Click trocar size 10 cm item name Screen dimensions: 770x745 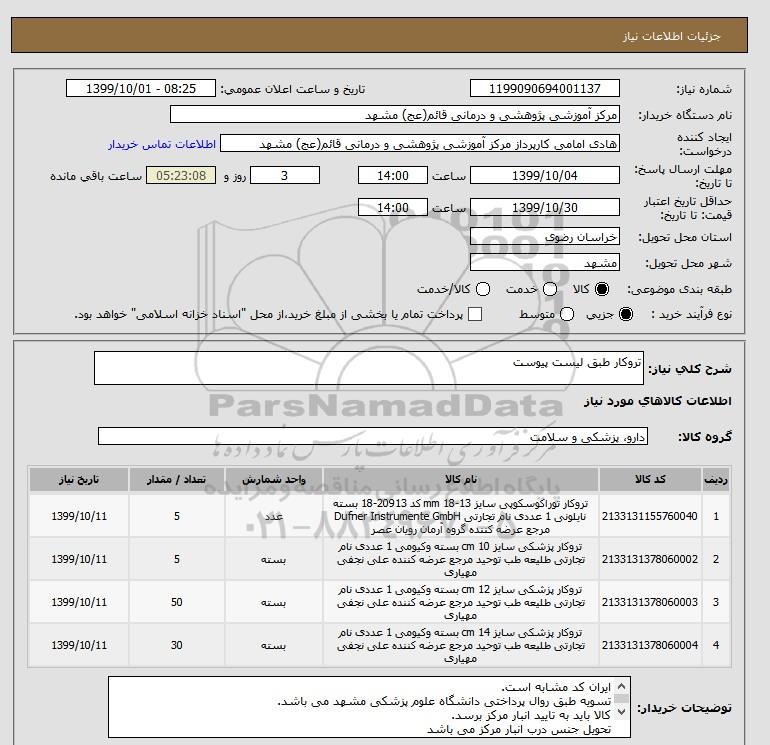pos(461,559)
